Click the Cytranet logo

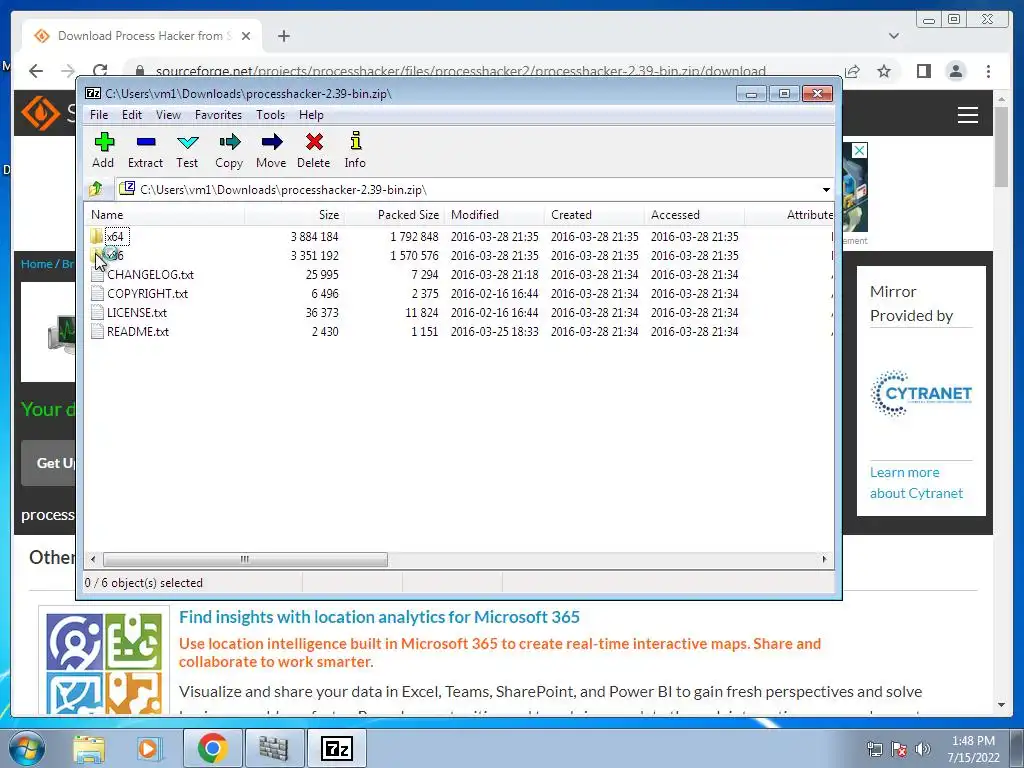pyautogui.click(x=921, y=393)
